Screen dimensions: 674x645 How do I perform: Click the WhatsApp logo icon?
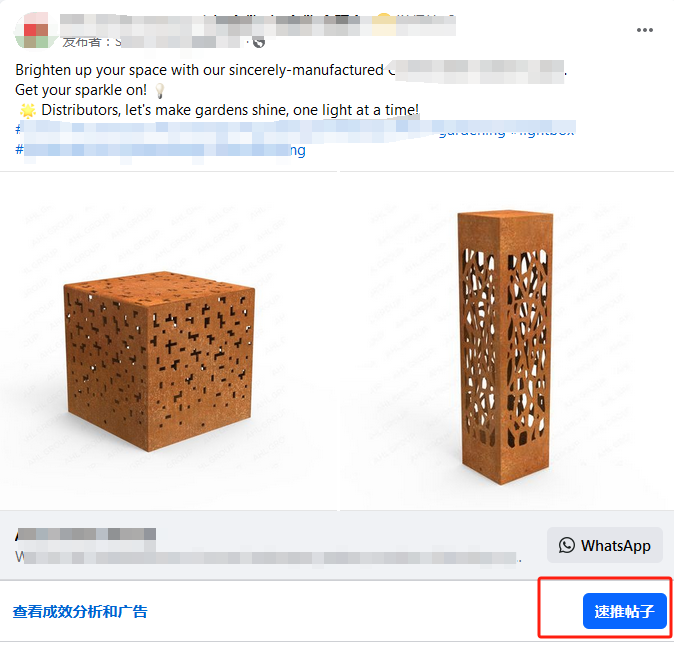coord(567,545)
